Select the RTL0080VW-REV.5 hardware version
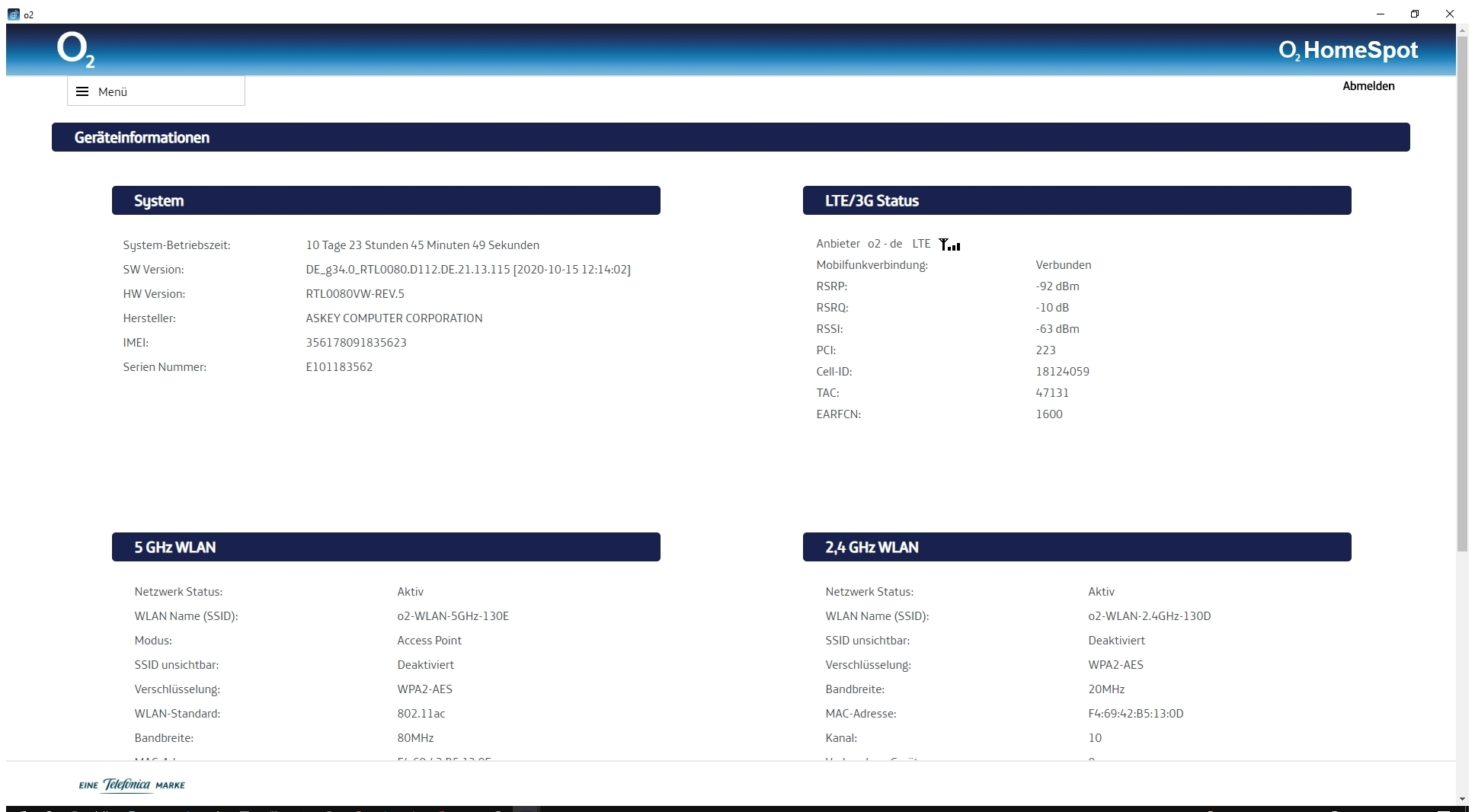The width and height of the screenshot is (1475, 812). point(355,294)
